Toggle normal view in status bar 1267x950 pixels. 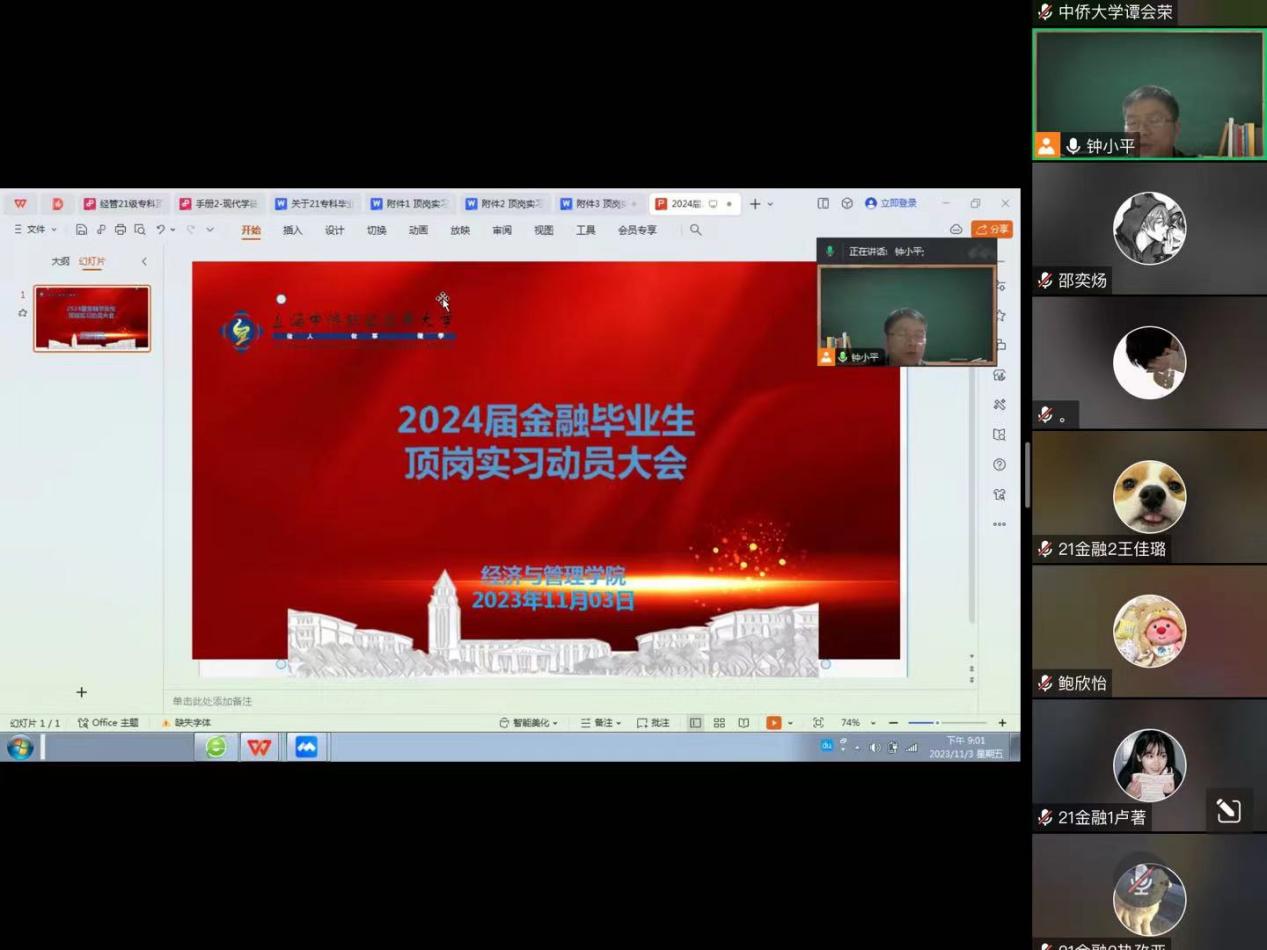[x=695, y=723]
